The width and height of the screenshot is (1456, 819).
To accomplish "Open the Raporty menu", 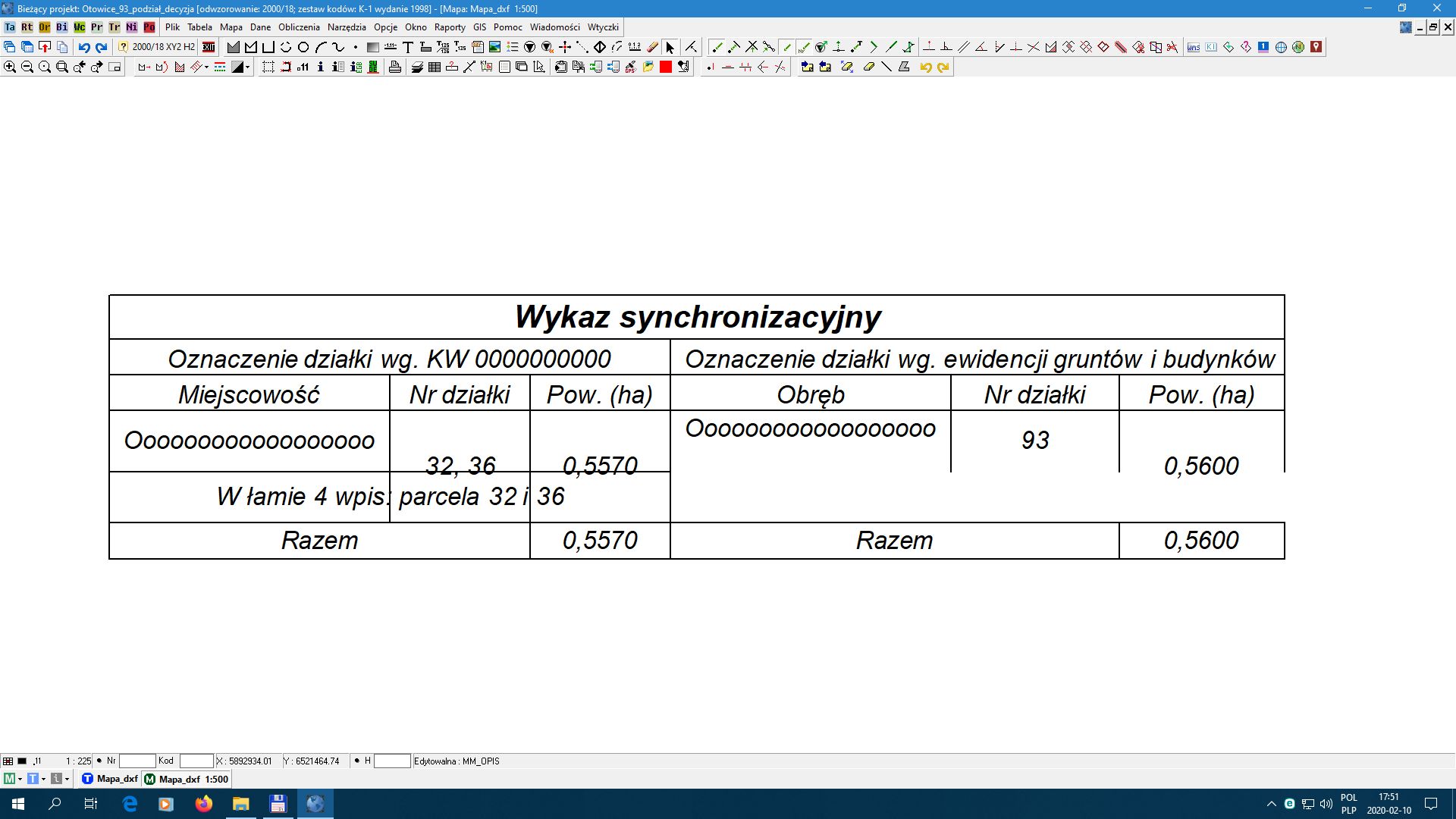I will tap(450, 27).
